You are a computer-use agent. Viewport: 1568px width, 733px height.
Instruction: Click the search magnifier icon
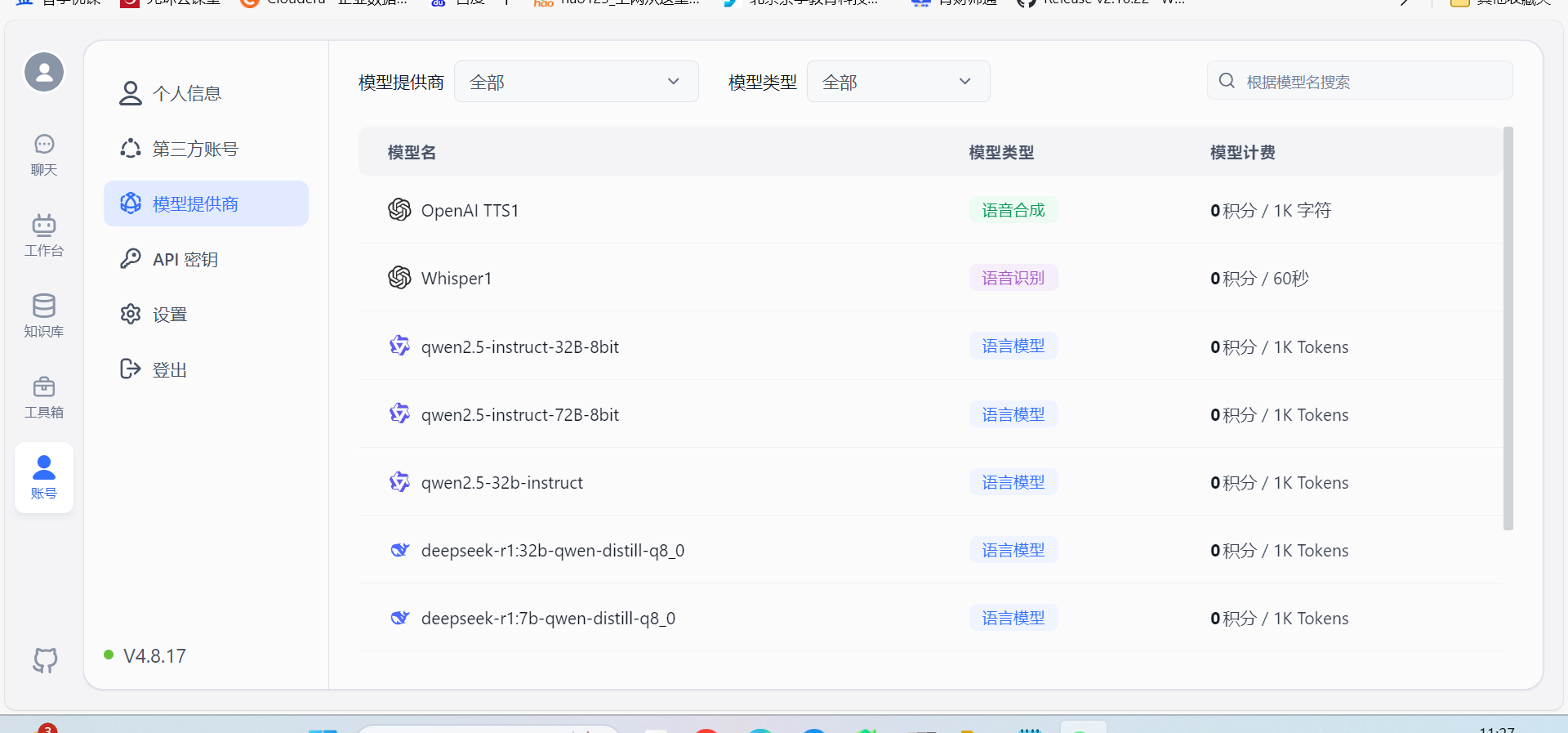pyautogui.click(x=1227, y=81)
